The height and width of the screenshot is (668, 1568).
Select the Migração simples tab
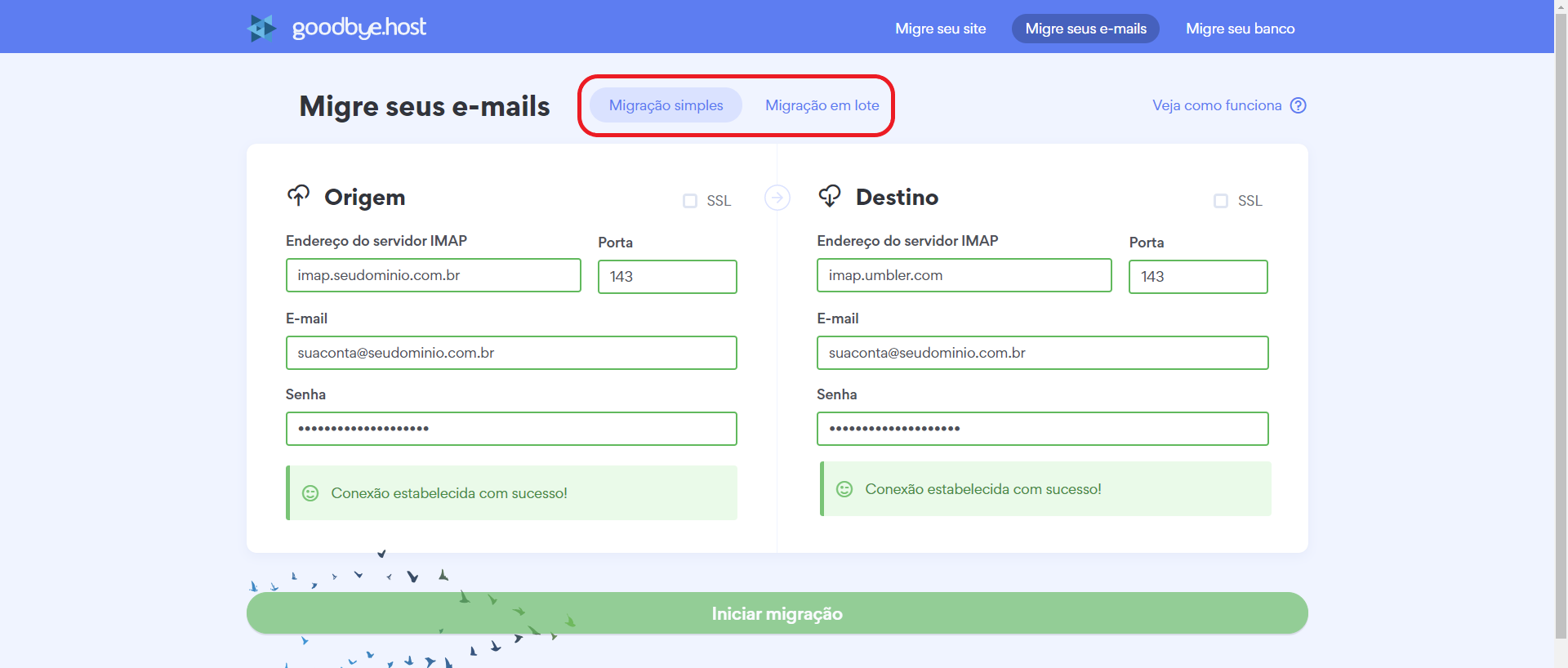tap(666, 105)
